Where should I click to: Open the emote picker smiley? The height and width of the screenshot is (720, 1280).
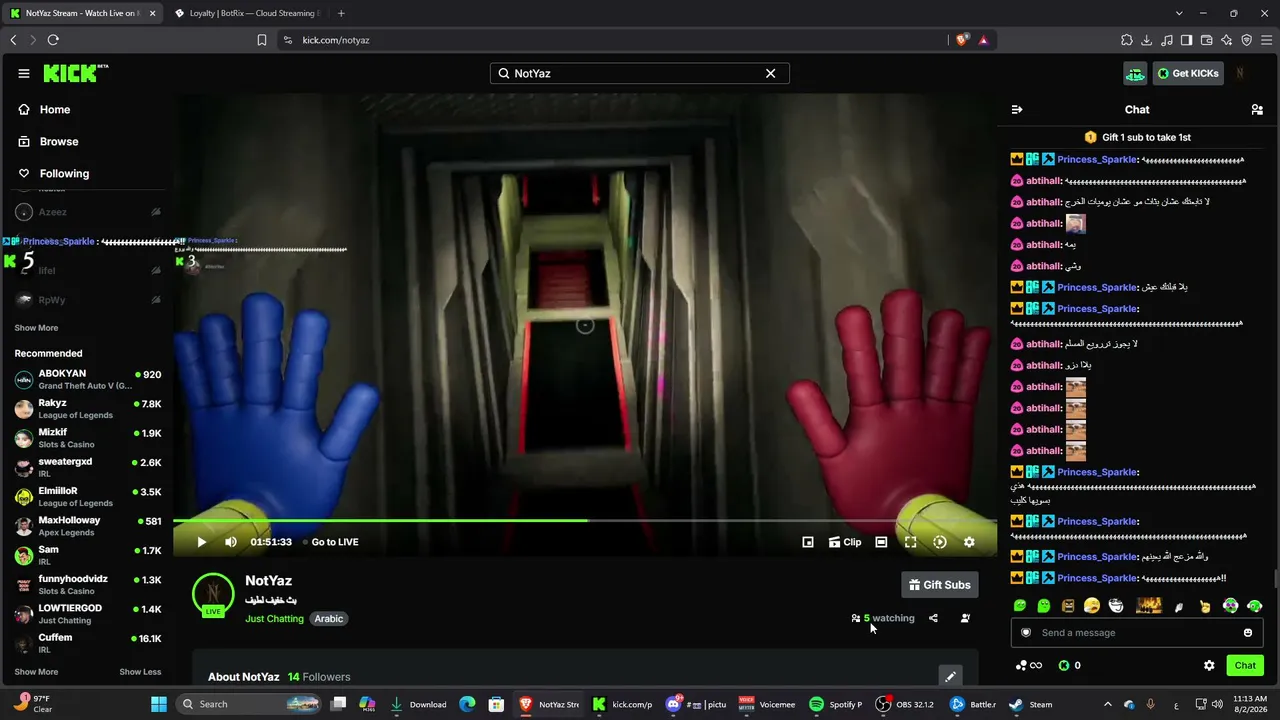pos(1248,633)
